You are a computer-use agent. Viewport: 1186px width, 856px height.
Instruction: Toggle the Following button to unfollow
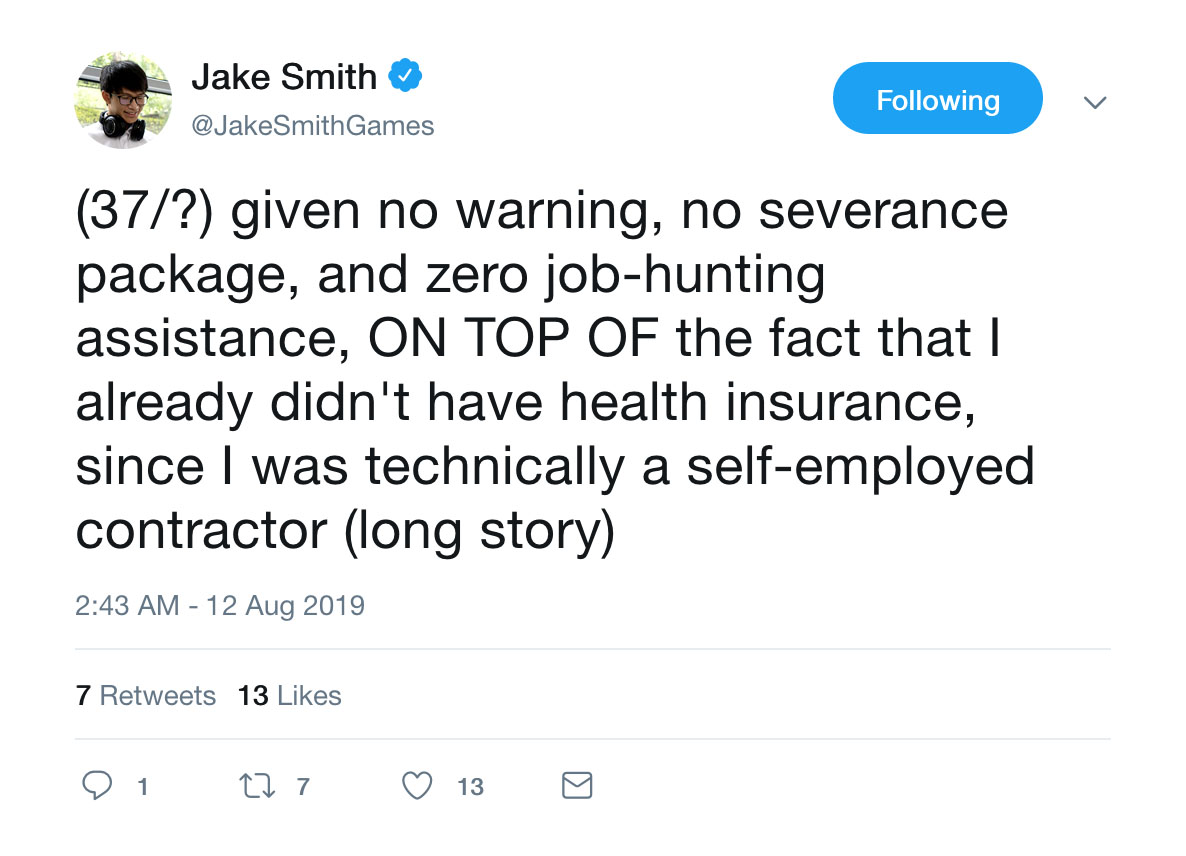coord(937,100)
